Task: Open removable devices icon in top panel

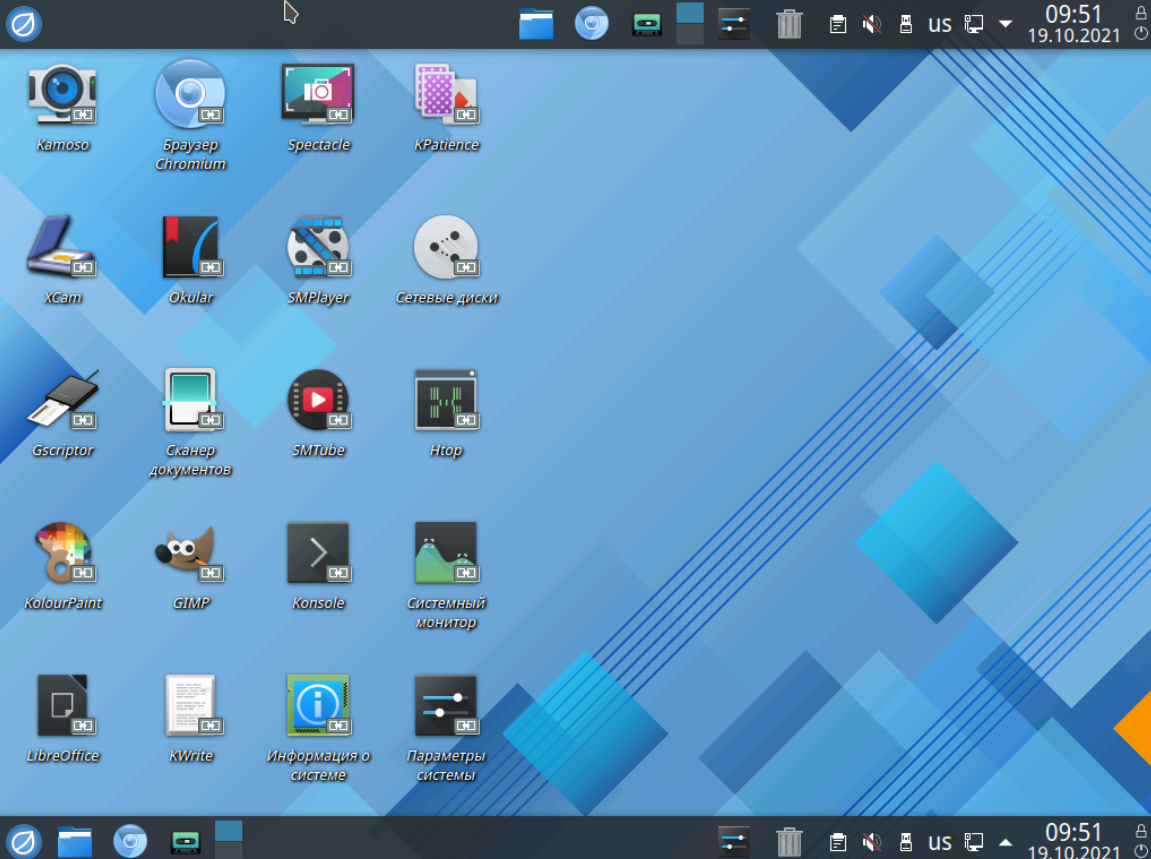Action: coord(906,24)
